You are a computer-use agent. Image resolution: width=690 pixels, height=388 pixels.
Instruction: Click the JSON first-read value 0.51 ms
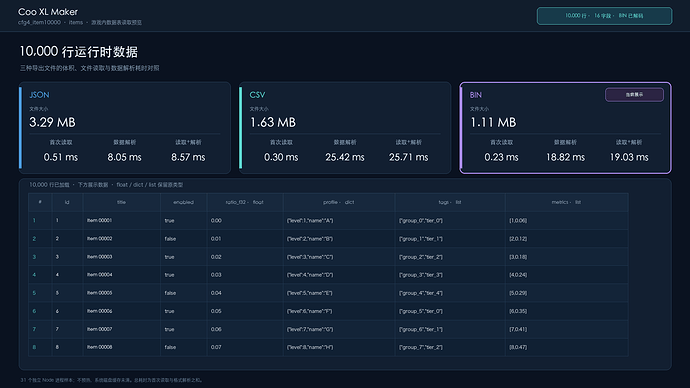[61, 157]
